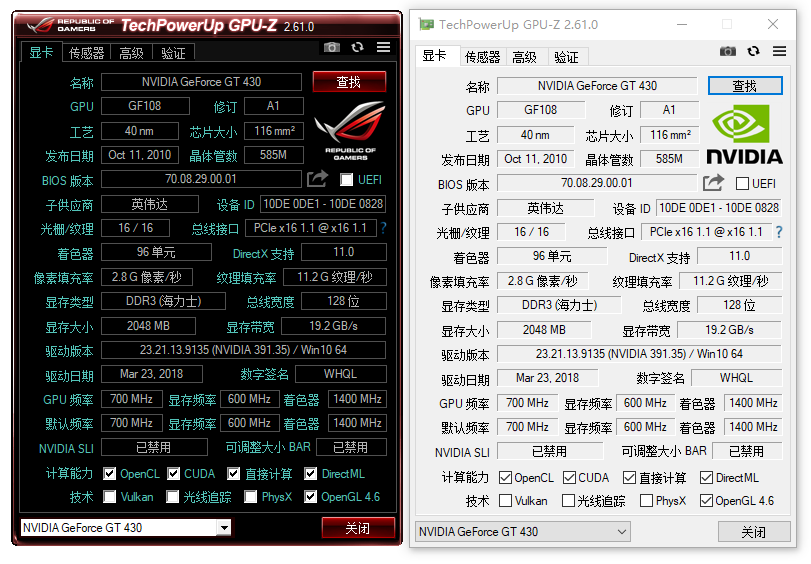Click 总线接口 PCIe field in ROG window
This screenshot has height=564, width=811.
click(310, 228)
